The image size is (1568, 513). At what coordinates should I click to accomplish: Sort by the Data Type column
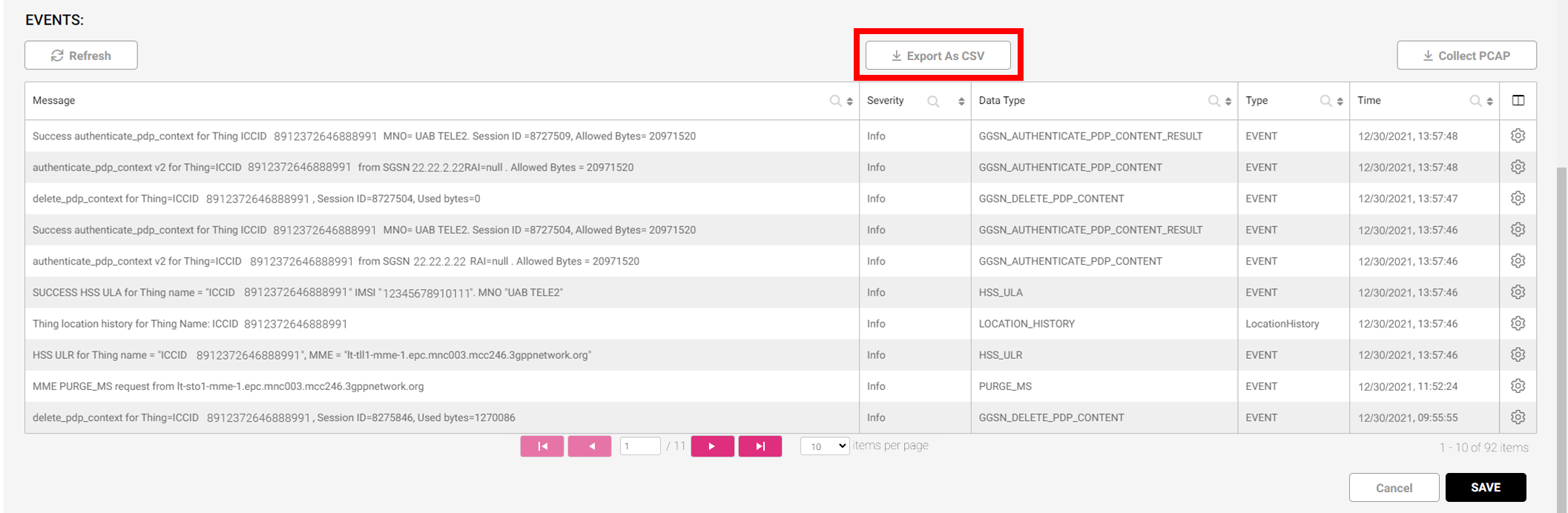click(1228, 102)
